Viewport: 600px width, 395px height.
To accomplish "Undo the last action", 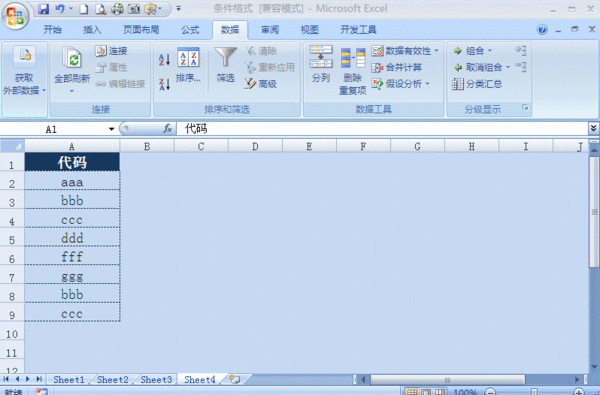I will pos(60,9).
